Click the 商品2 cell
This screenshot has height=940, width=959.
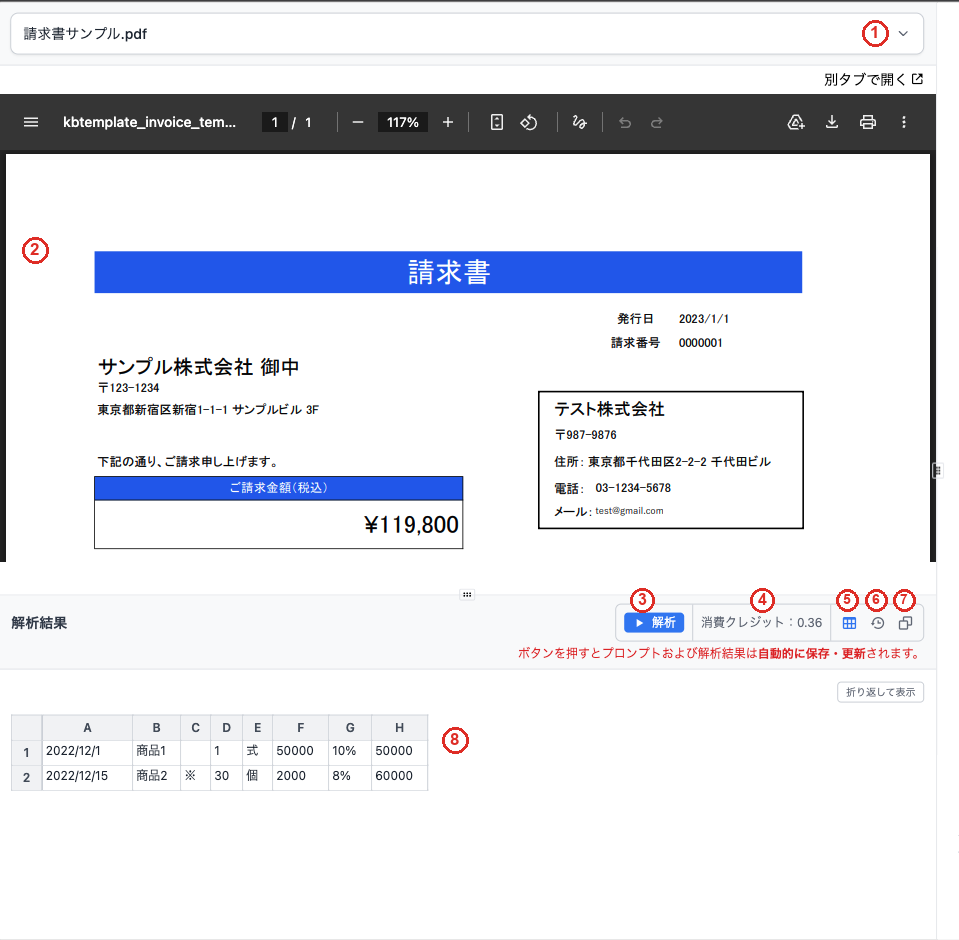tap(157, 776)
